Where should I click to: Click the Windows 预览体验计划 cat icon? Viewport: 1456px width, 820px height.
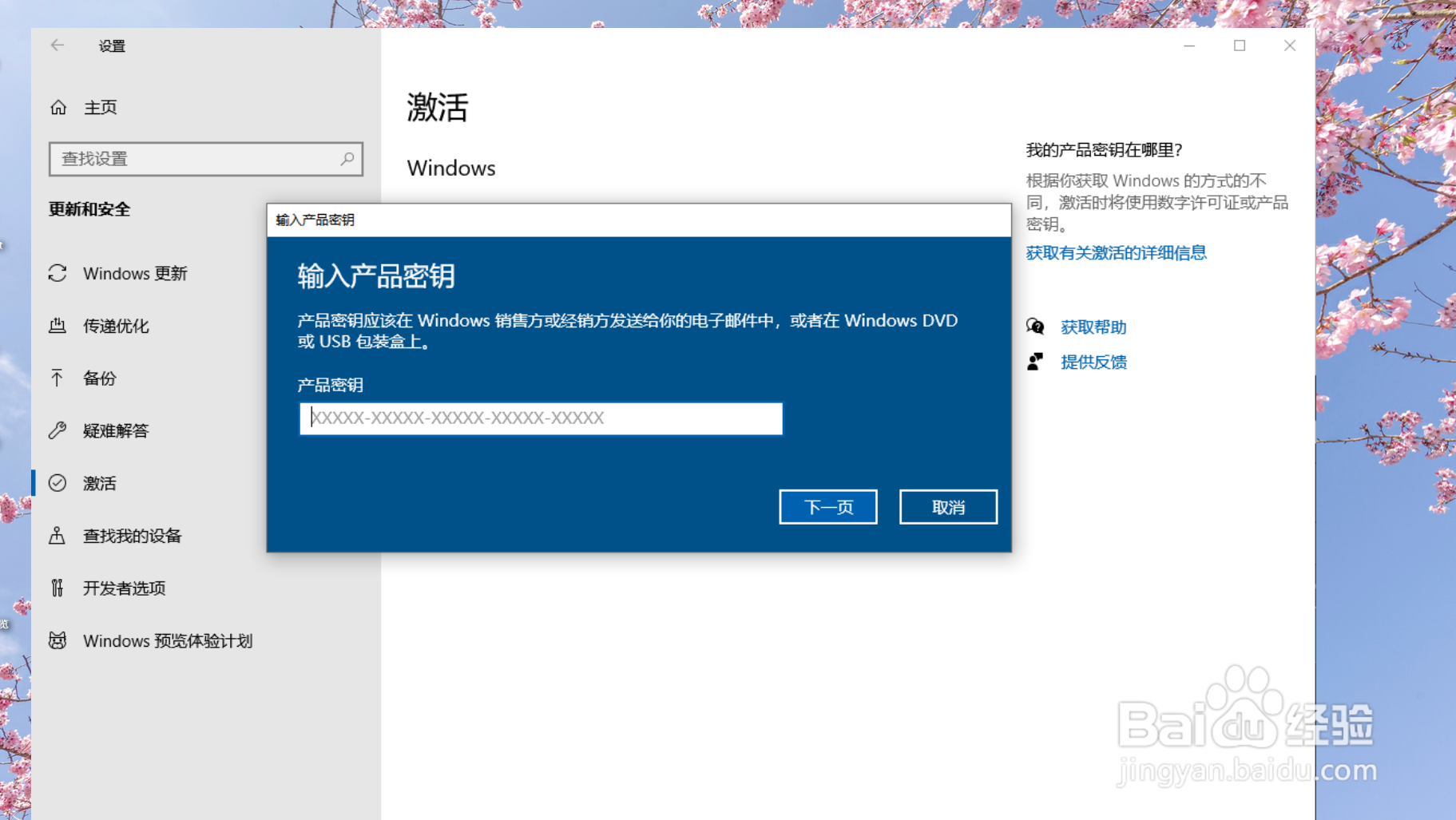(x=58, y=640)
